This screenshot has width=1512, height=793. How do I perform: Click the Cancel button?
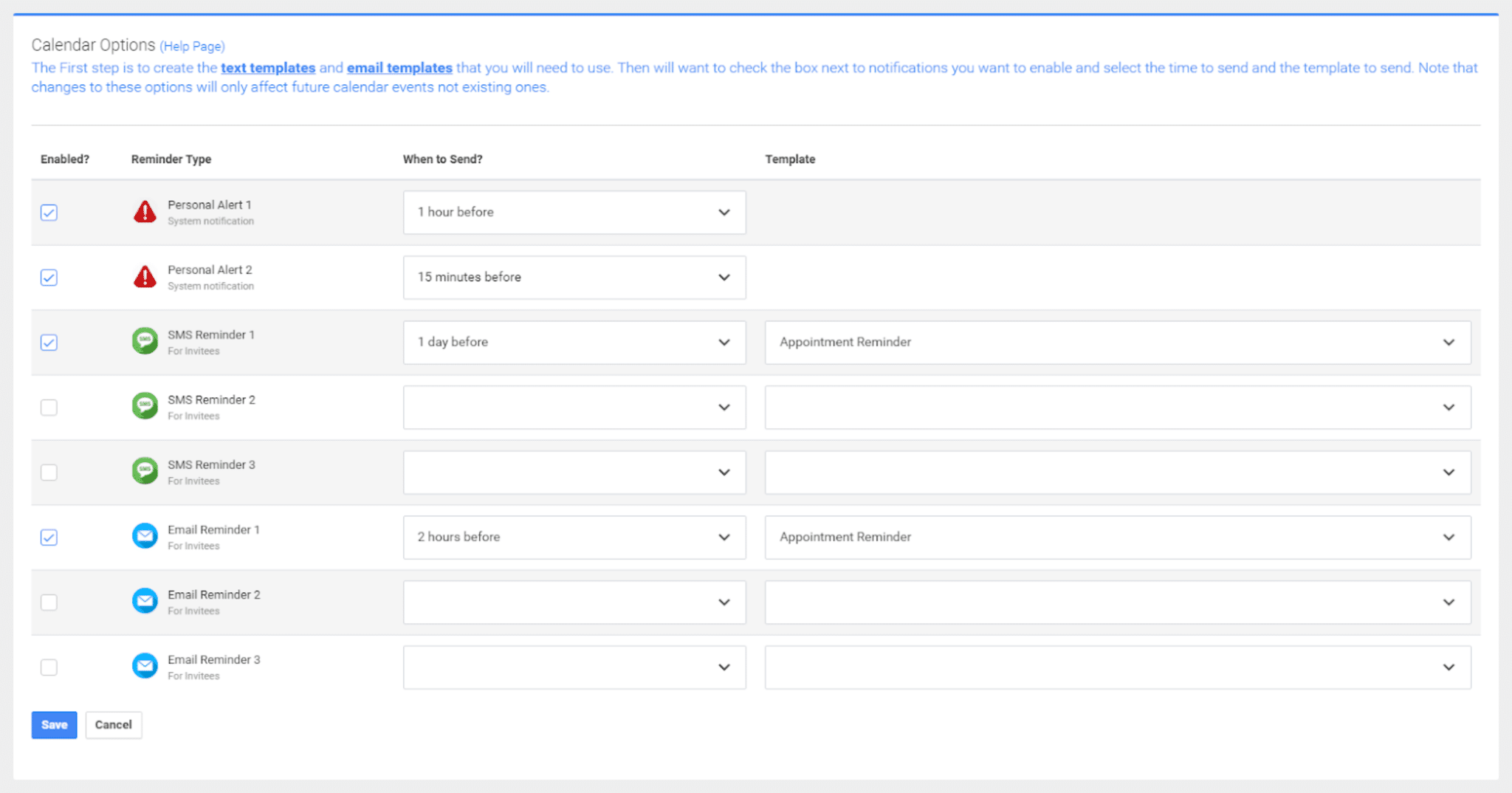coord(113,724)
